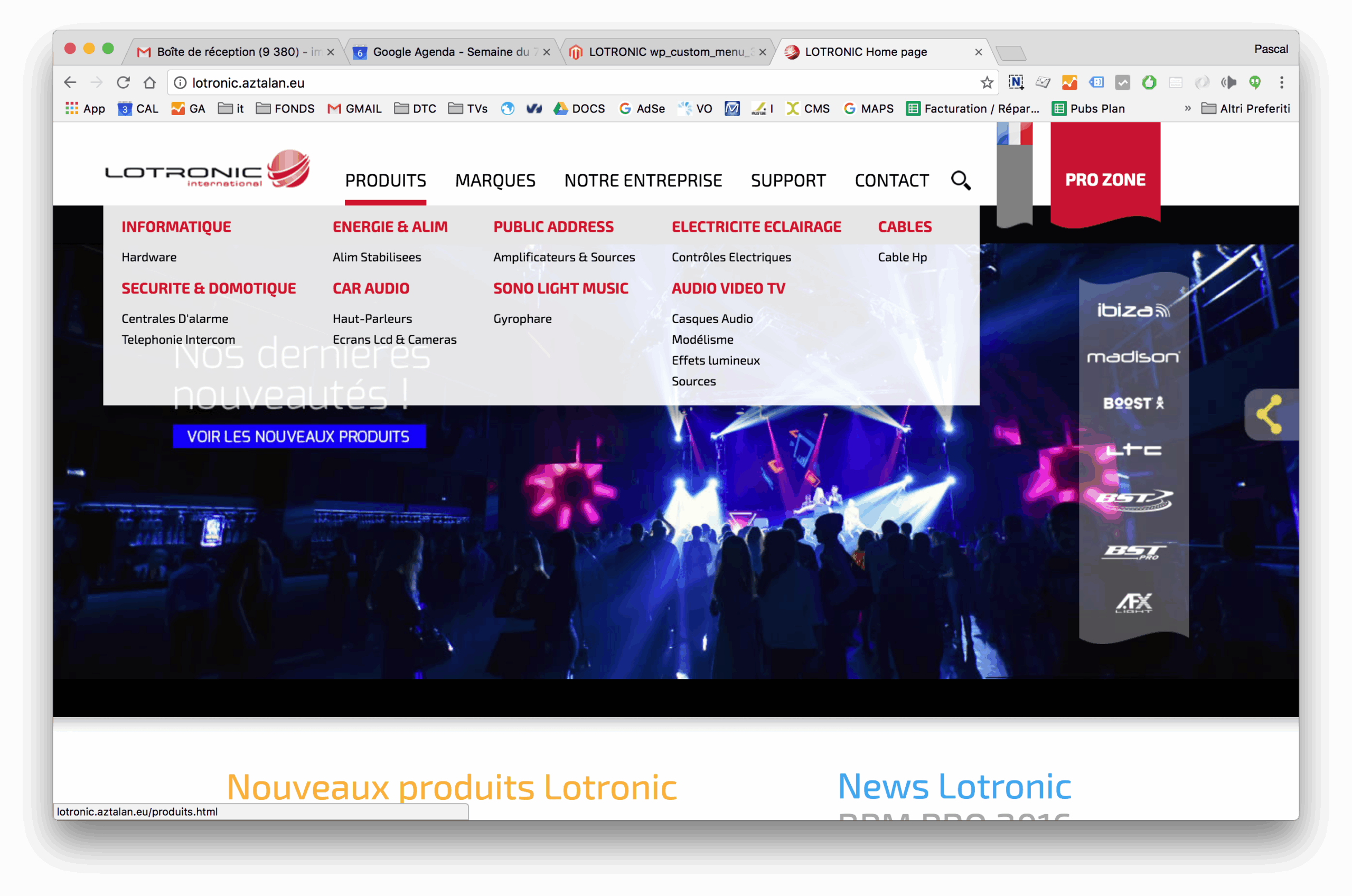Open the MARQUES menu item
This screenshot has height=896, width=1352.
point(495,181)
